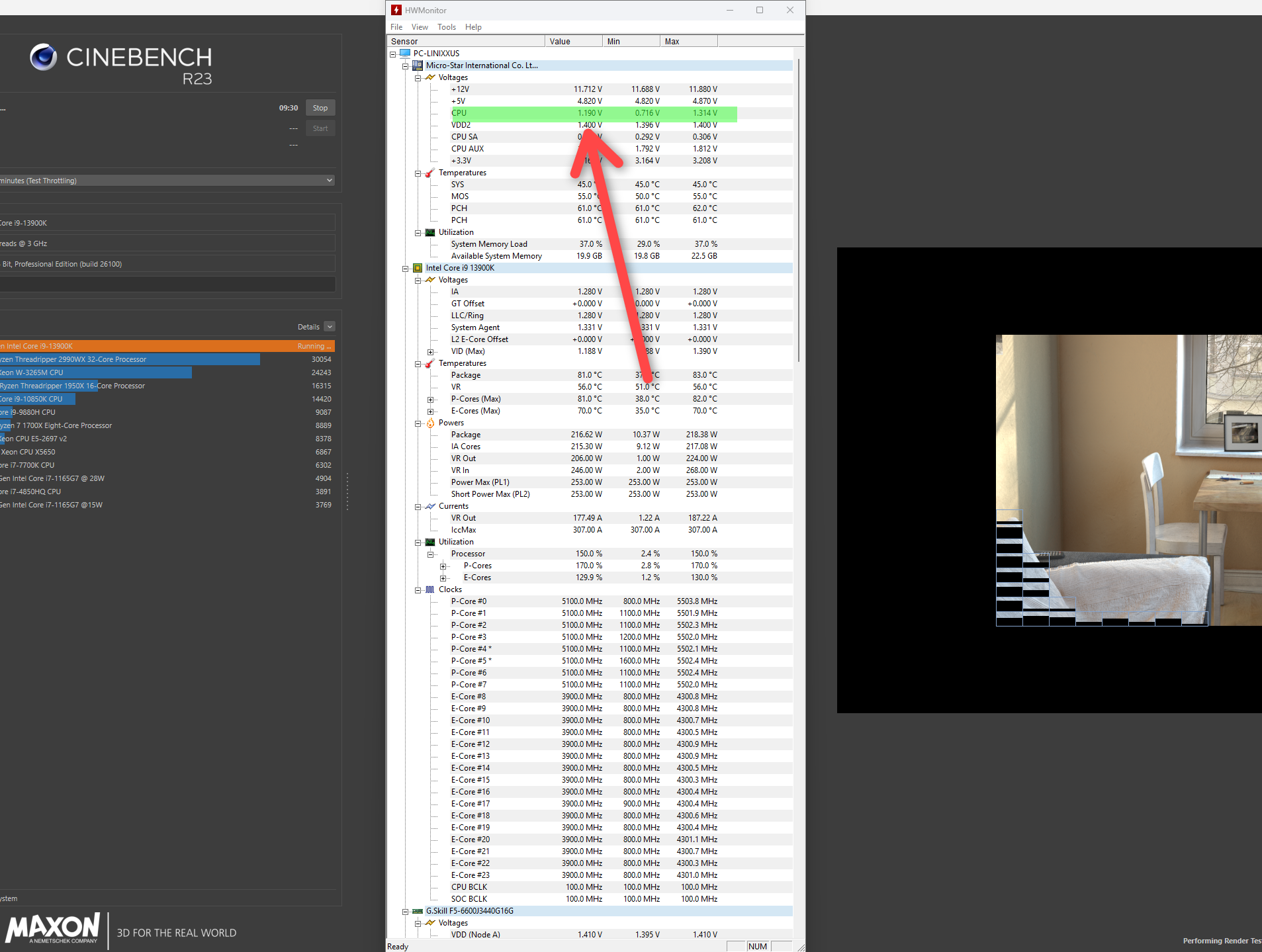
Task: Click the Clocks icon
Action: (430, 589)
